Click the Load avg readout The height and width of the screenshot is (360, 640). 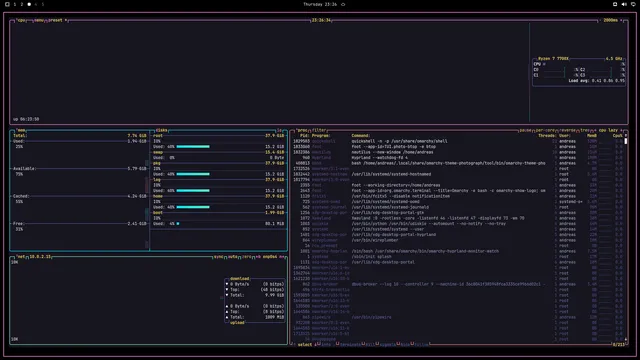[597, 81]
